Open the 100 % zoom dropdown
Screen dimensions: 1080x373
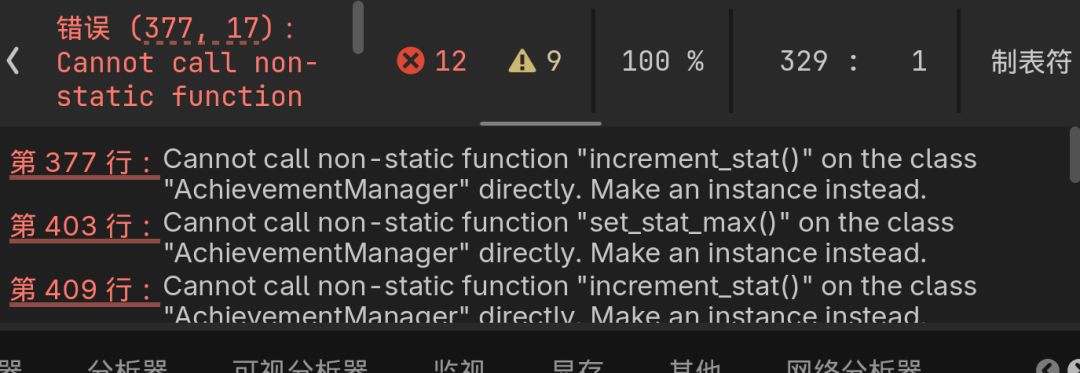pyautogui.click(x=663, y=62)
